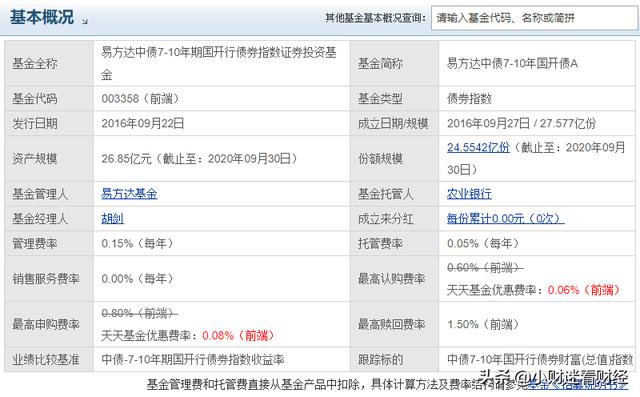Select the 易方达中债7-10年国开债A short name cell
Screen dimensions: 640x397
pos(537,63)
